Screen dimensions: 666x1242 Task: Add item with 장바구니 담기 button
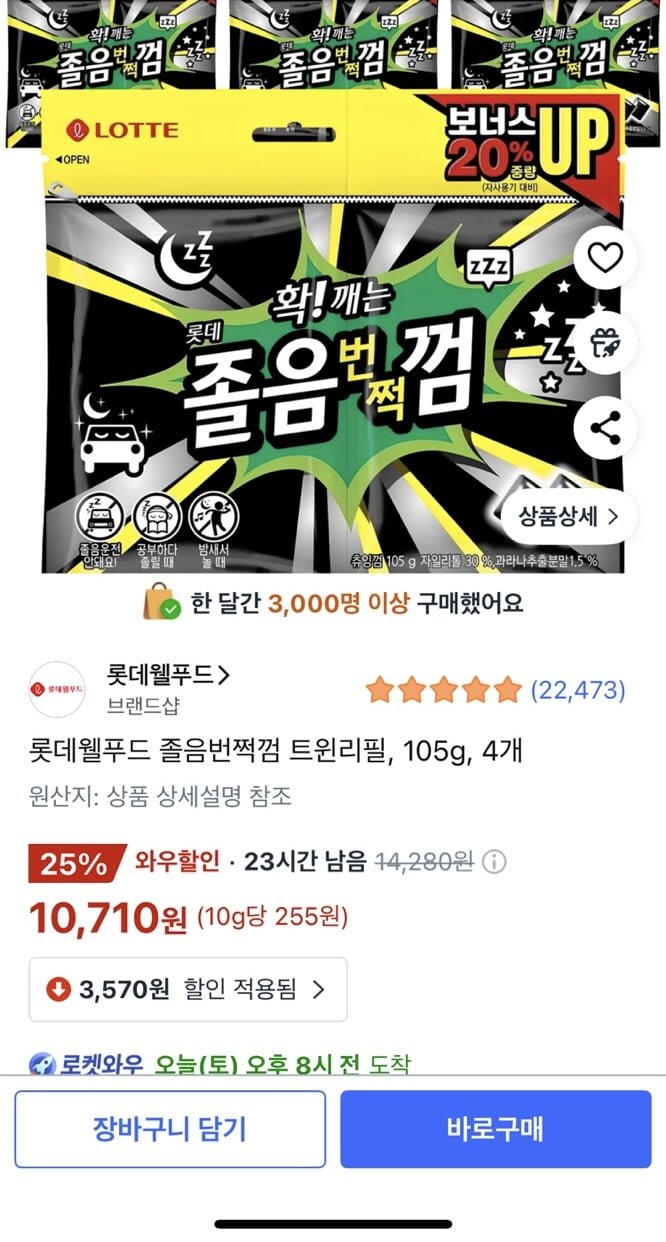tap(170, 1129)
